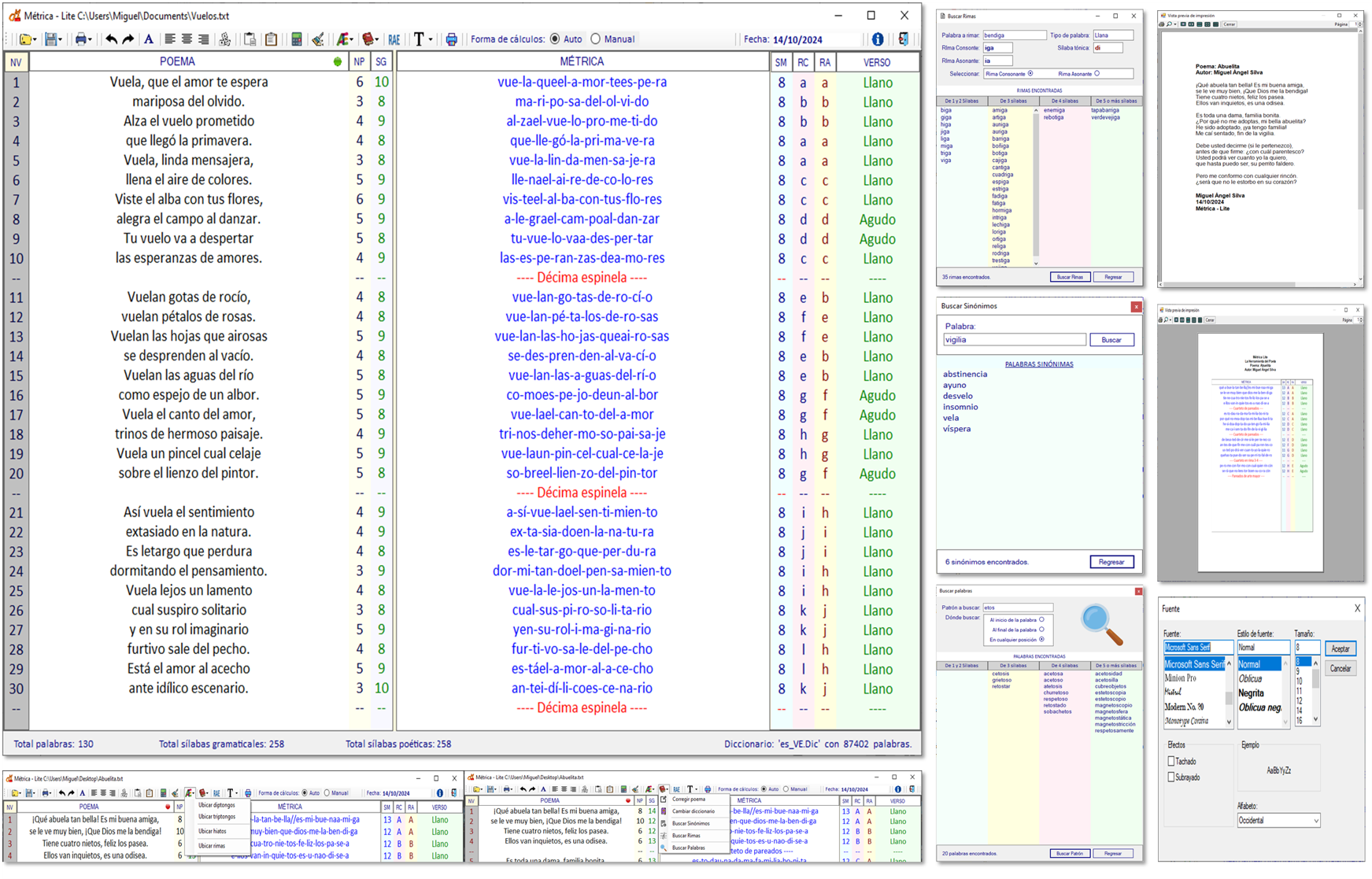Screen dimensions: 1372x879
Task: Expand the arrow beside the save icon in Vuelos toolbar
Action: [x=60, y=40]
